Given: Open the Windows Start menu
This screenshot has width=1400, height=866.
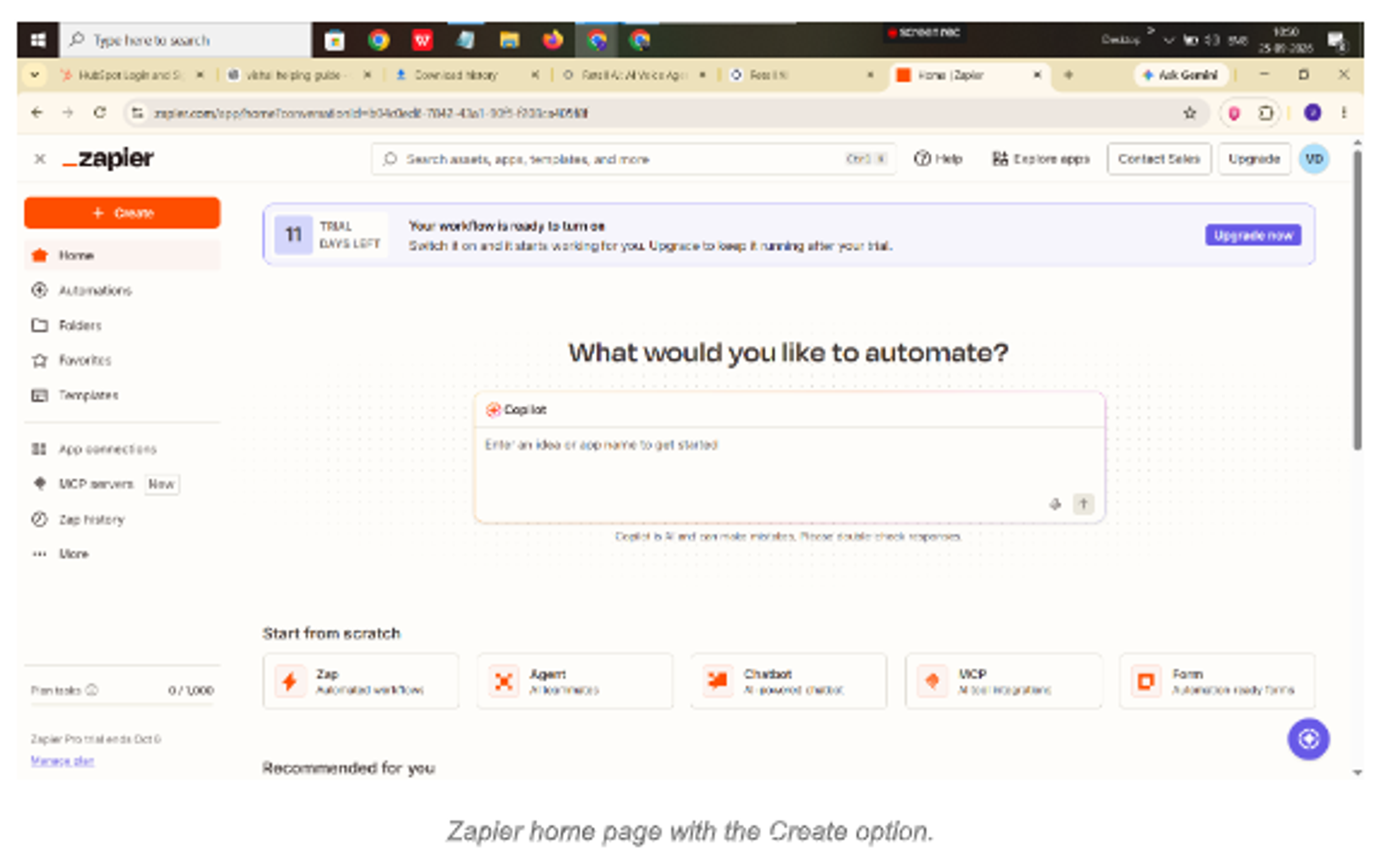Looking at the screenshot, I should click(x=38, y=40).
